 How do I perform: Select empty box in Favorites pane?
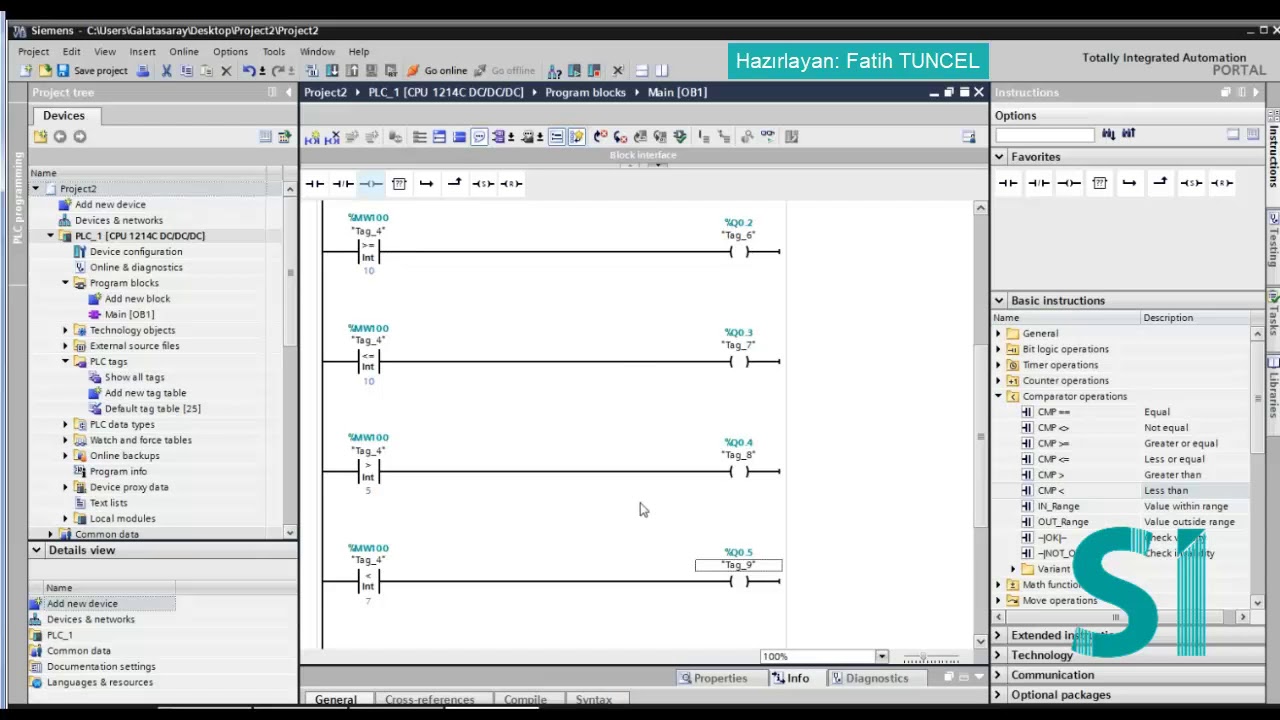(x=1100, y=183)
